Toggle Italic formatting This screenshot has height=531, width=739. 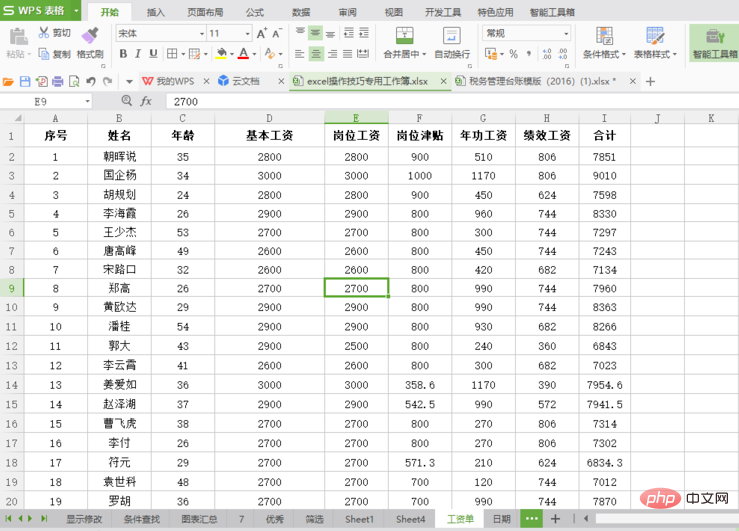[x=138, y=54]
